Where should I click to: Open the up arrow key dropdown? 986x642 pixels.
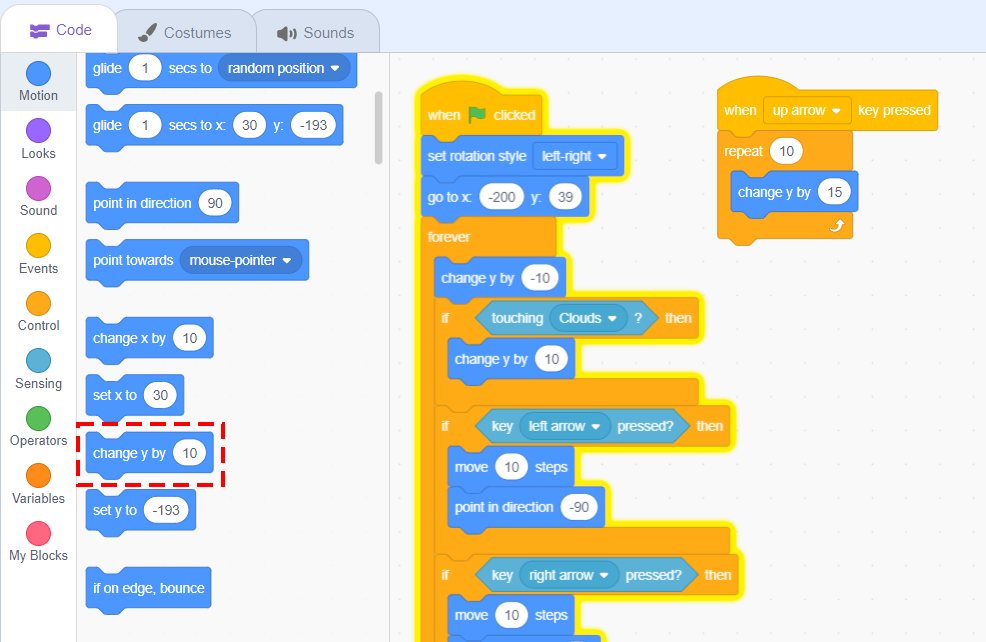[807, 110]
